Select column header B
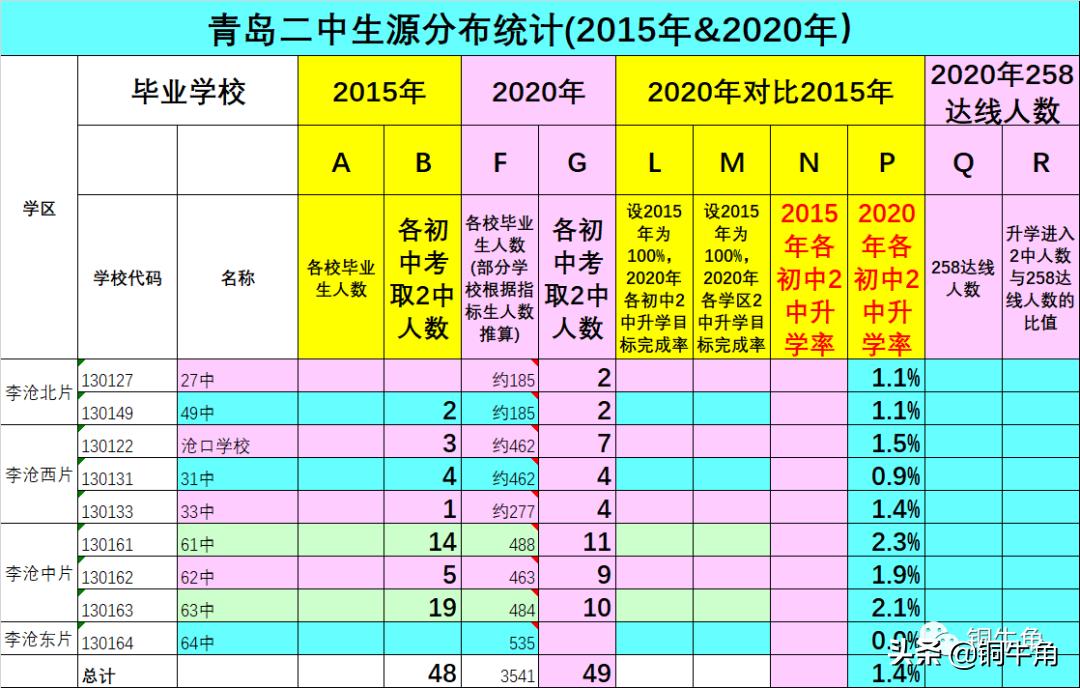Viewport: 1080px width, 688px height. click(x=421, y=161)
